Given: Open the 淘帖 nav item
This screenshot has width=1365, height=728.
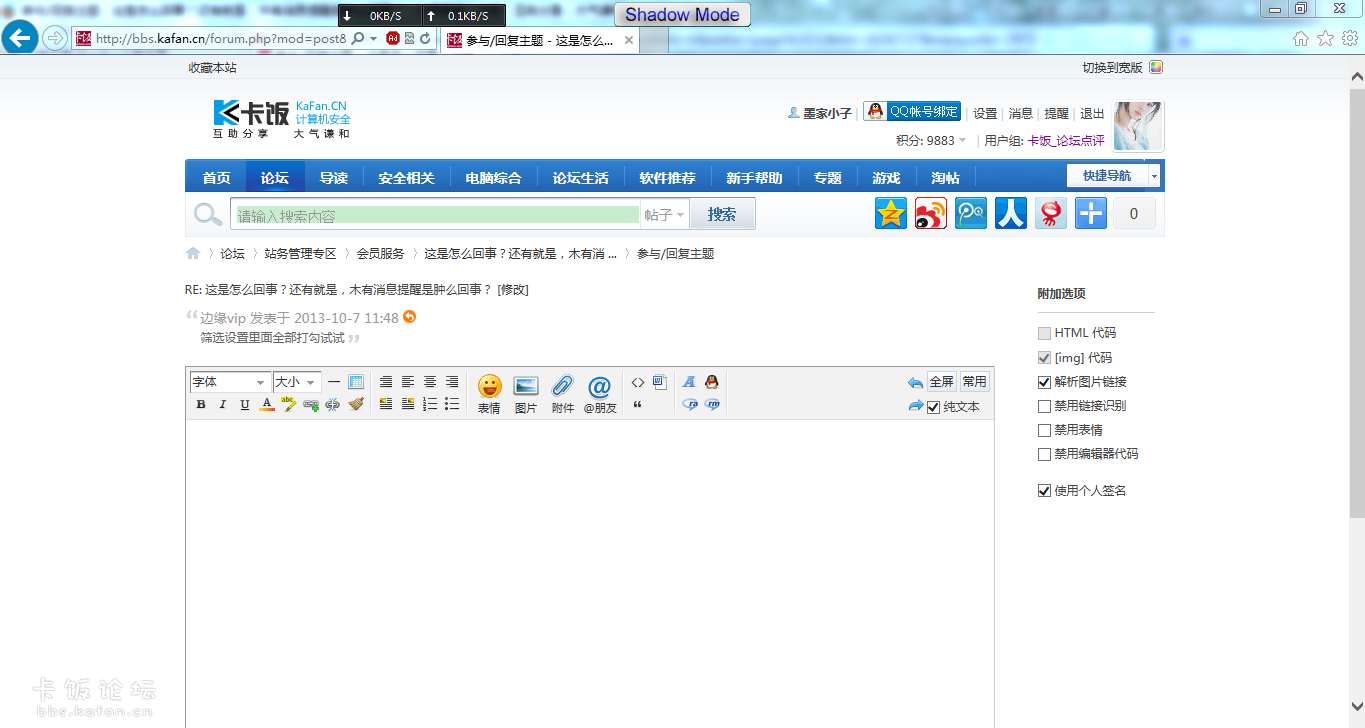Looking at the screenshot, I should pyautogui.click(x=945, y=178).
